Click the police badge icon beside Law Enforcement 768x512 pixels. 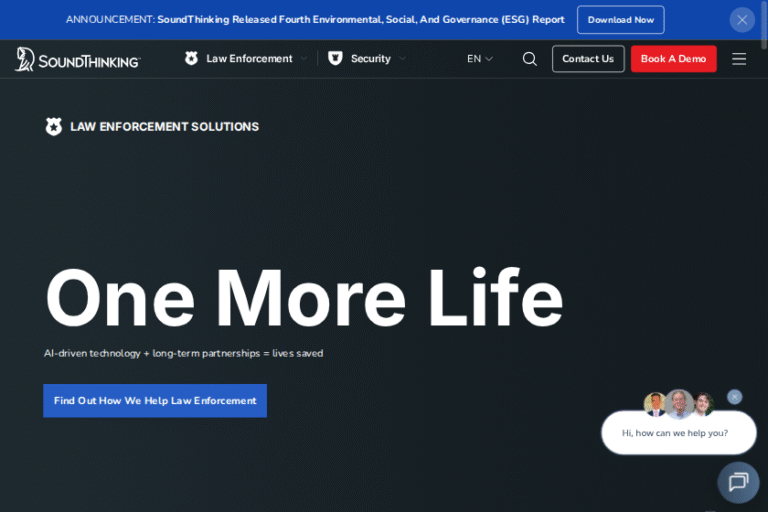coord(191,59)
